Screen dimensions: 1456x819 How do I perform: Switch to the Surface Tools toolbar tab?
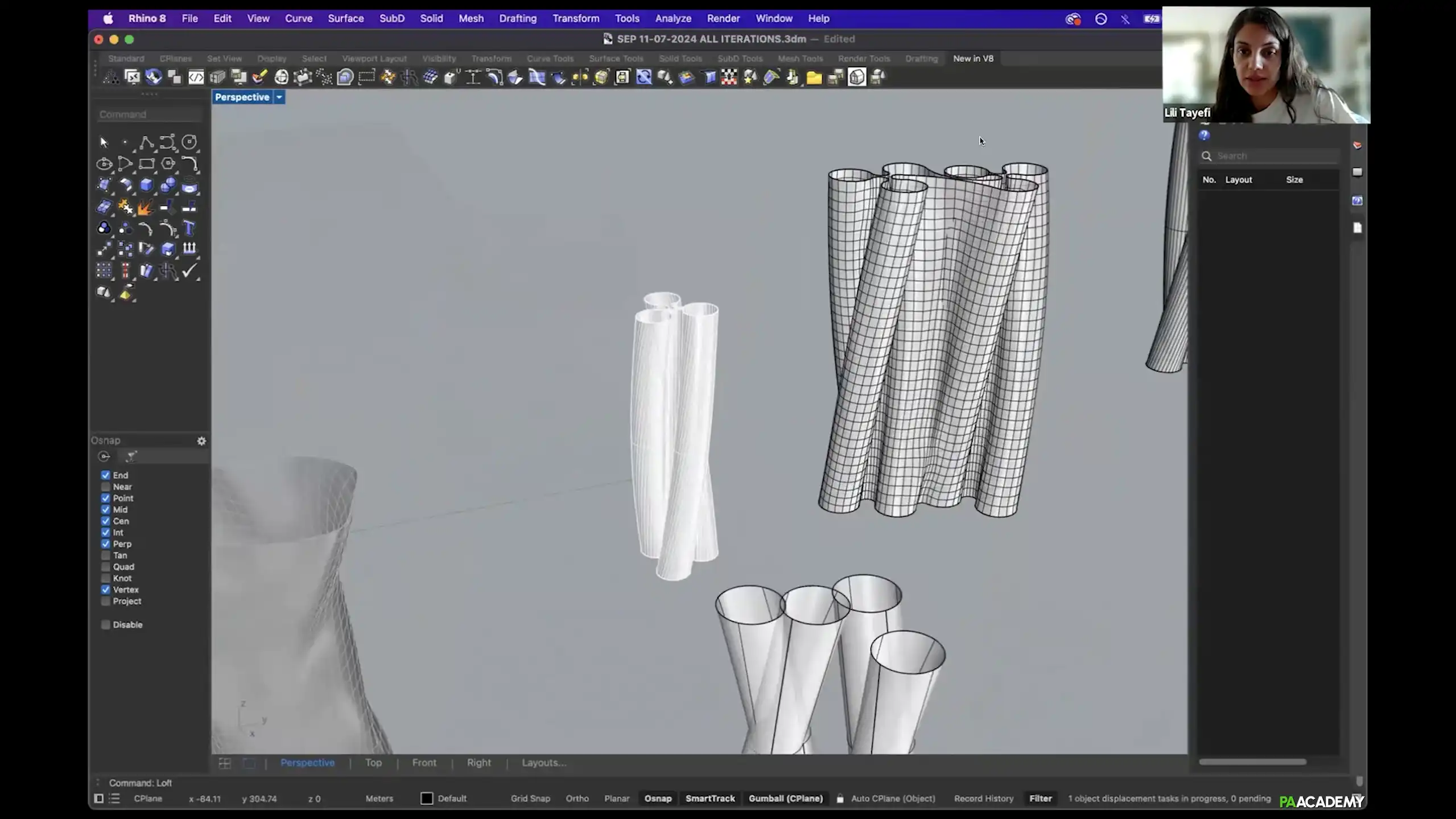click(616, 59)
